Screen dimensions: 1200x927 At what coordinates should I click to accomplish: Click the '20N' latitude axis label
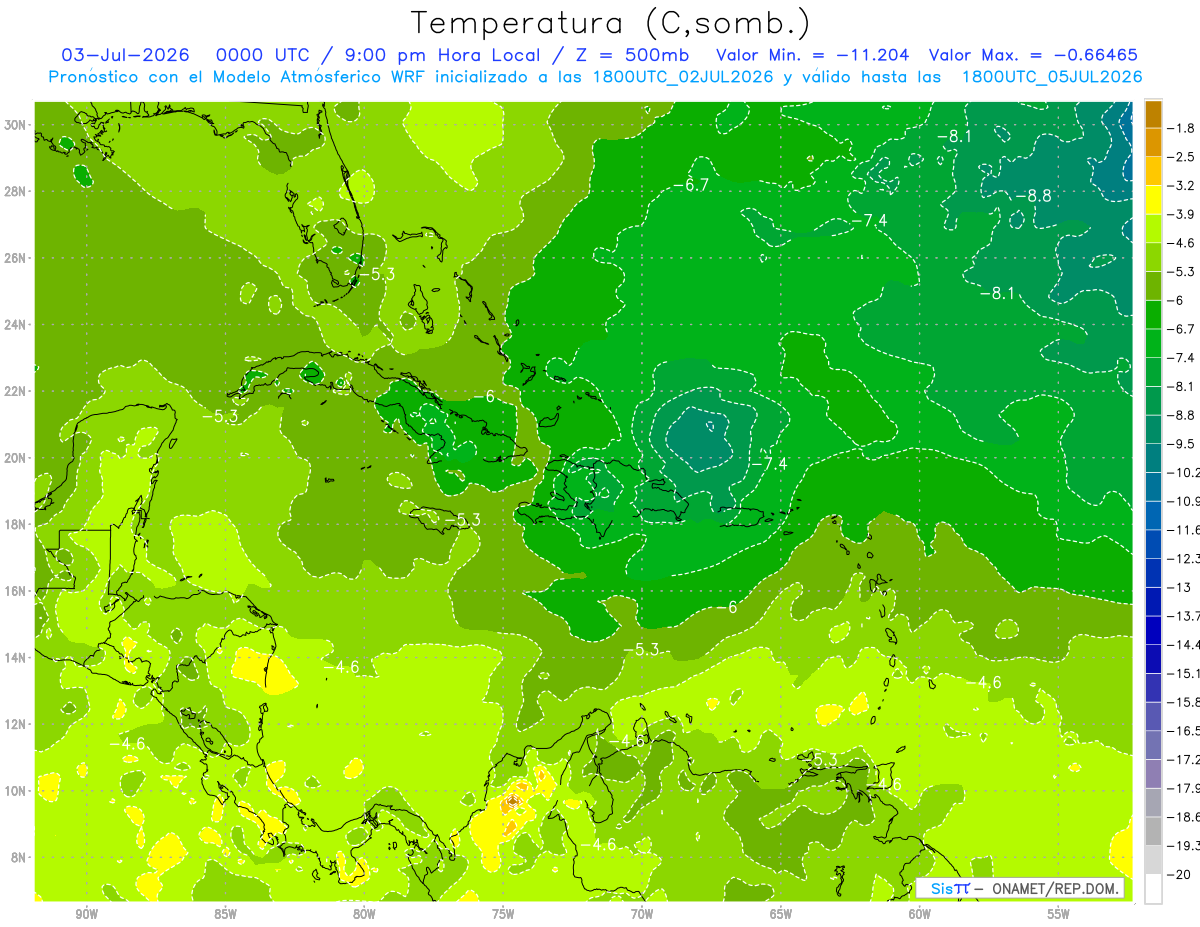point(15,458)
